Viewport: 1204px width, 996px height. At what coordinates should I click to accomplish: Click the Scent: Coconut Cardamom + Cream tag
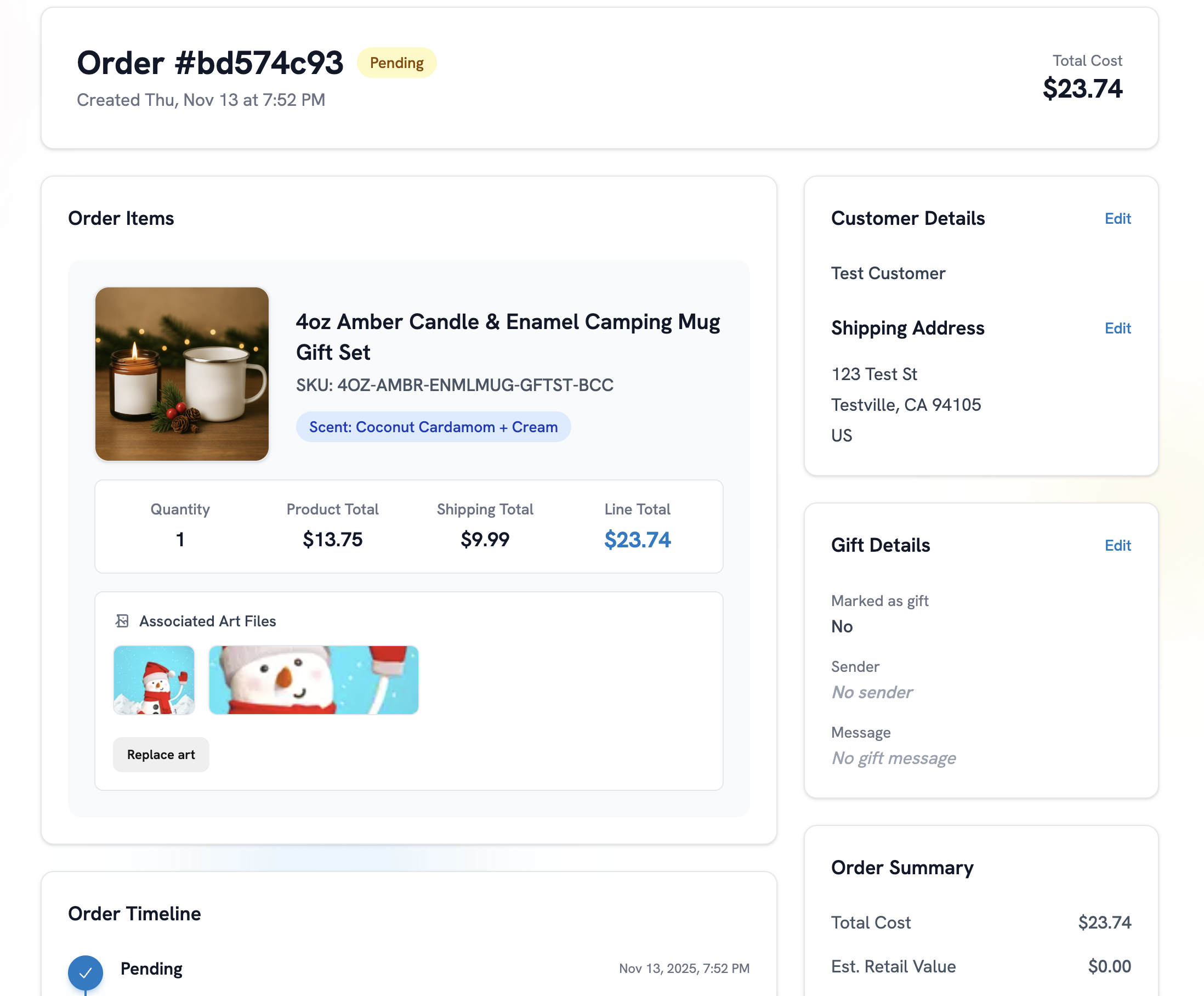433,426
